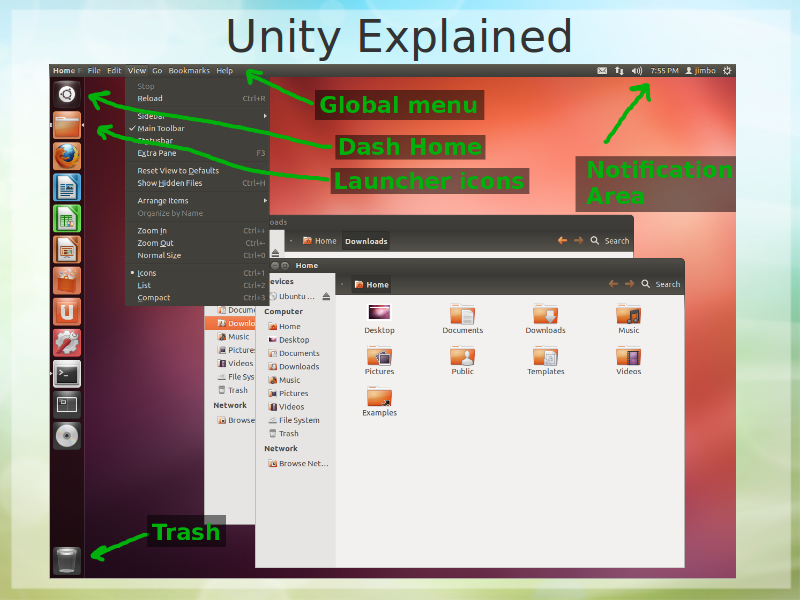The height and width of the screenshot is (600, 800).
Task: Choose Zoom In from the View menu
Action: (197, 231)
